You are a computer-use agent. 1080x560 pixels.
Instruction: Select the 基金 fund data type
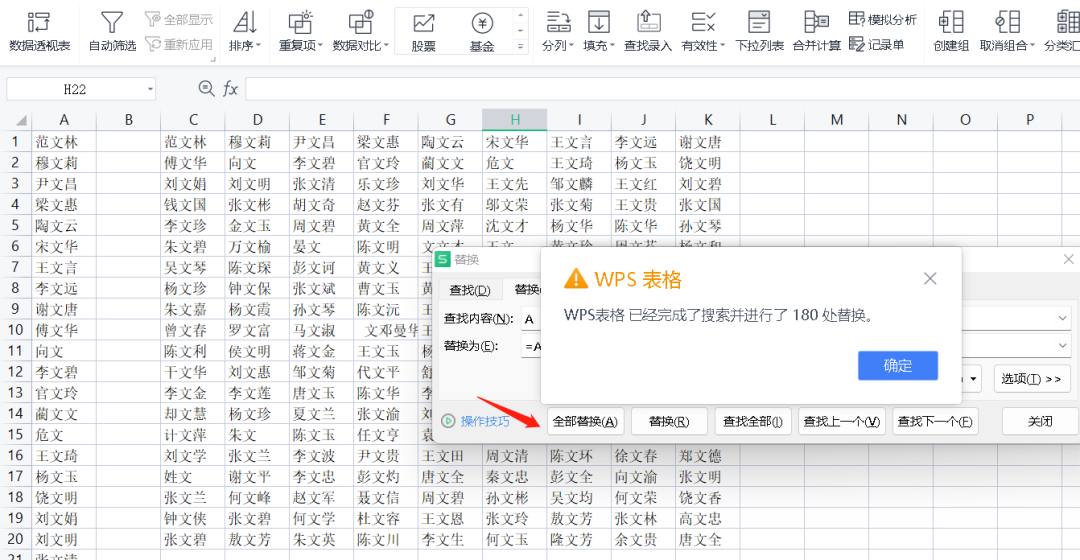point(482,32)
